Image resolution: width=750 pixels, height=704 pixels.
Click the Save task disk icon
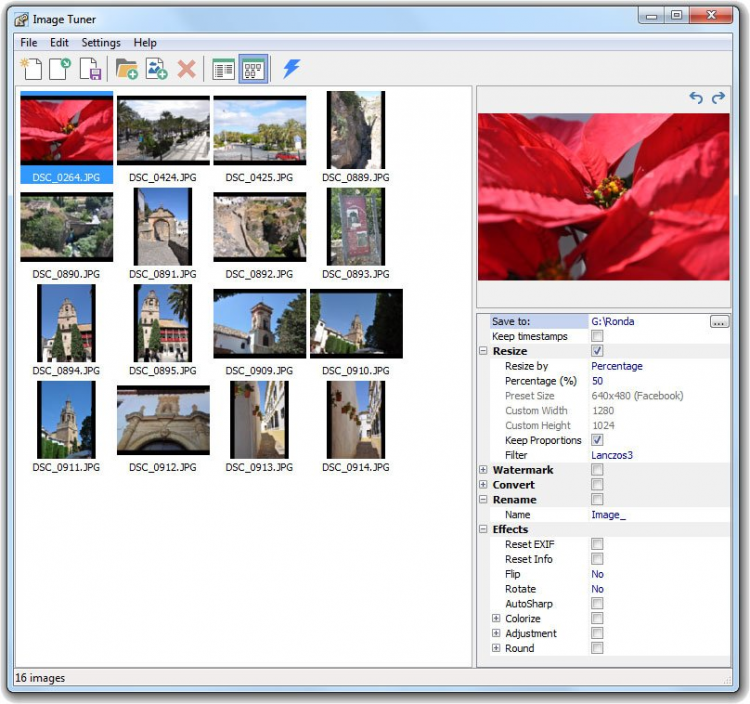click(90, 69)
